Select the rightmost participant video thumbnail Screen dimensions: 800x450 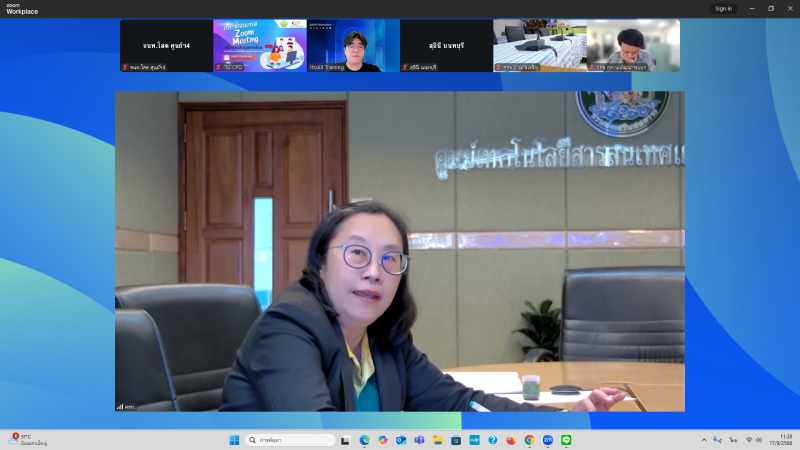pyautogui.click(x=633, y=45)
